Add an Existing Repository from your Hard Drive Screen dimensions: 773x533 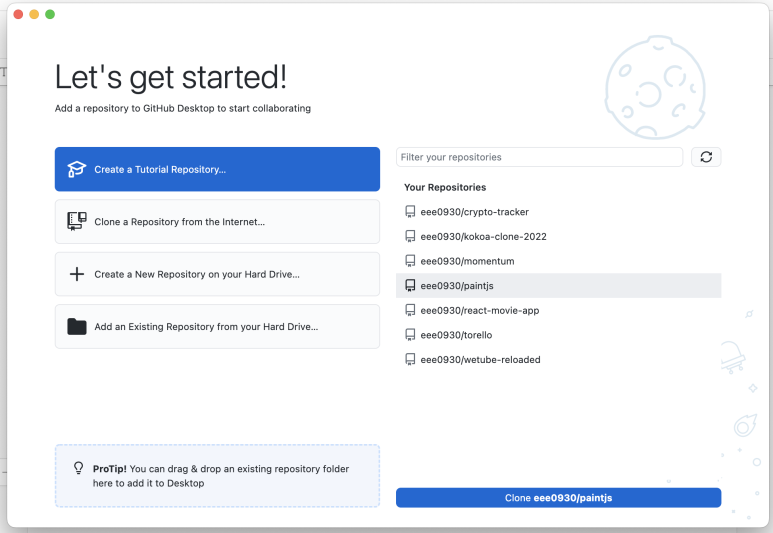point(217,326)
